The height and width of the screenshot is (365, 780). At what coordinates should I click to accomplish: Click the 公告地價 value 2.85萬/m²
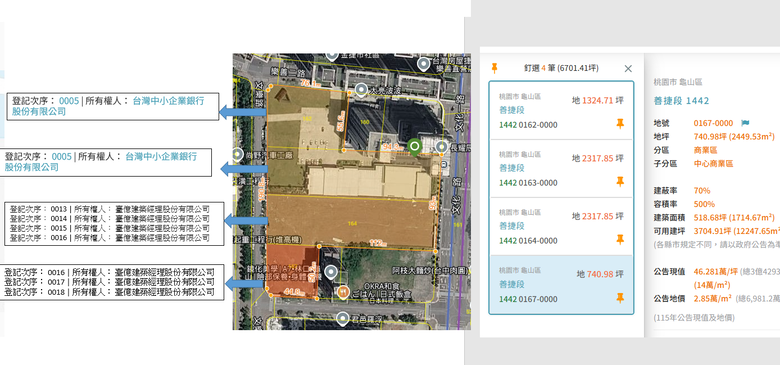pyautogui.click(x=713, y=298)
